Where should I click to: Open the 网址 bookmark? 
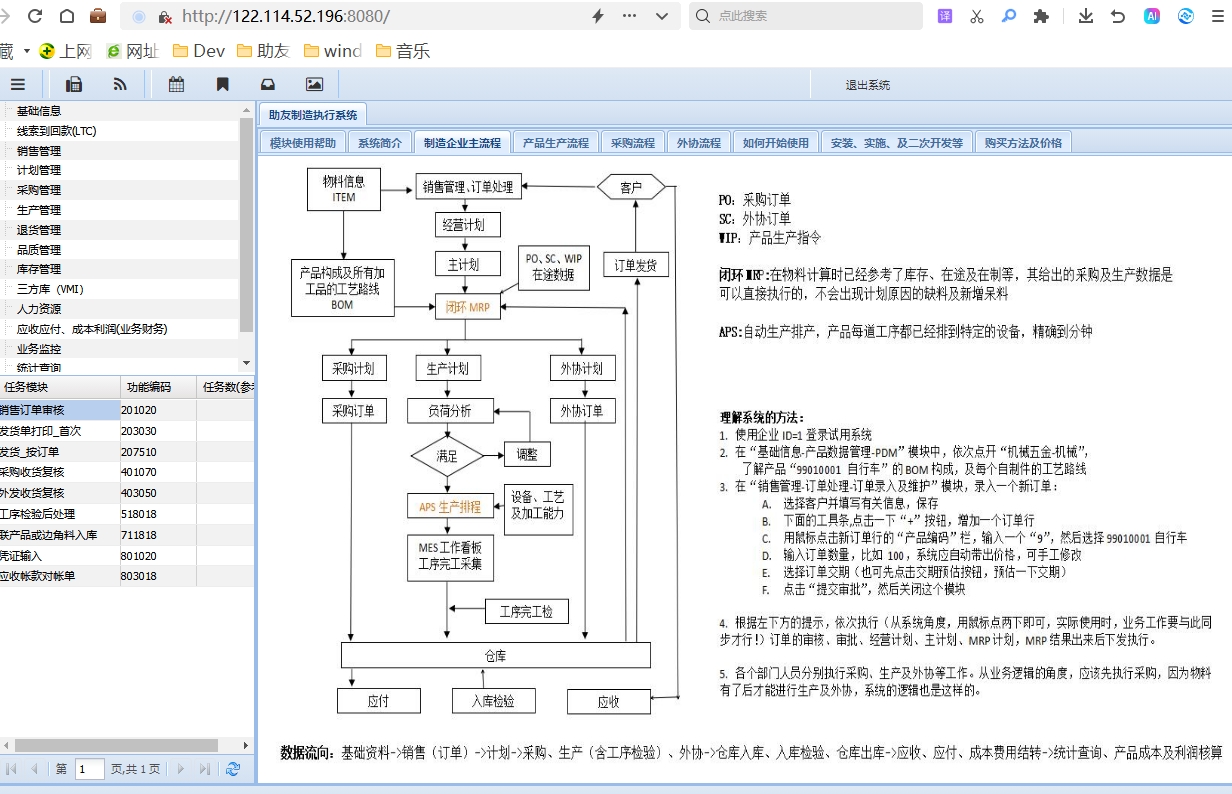coord(132,51)
